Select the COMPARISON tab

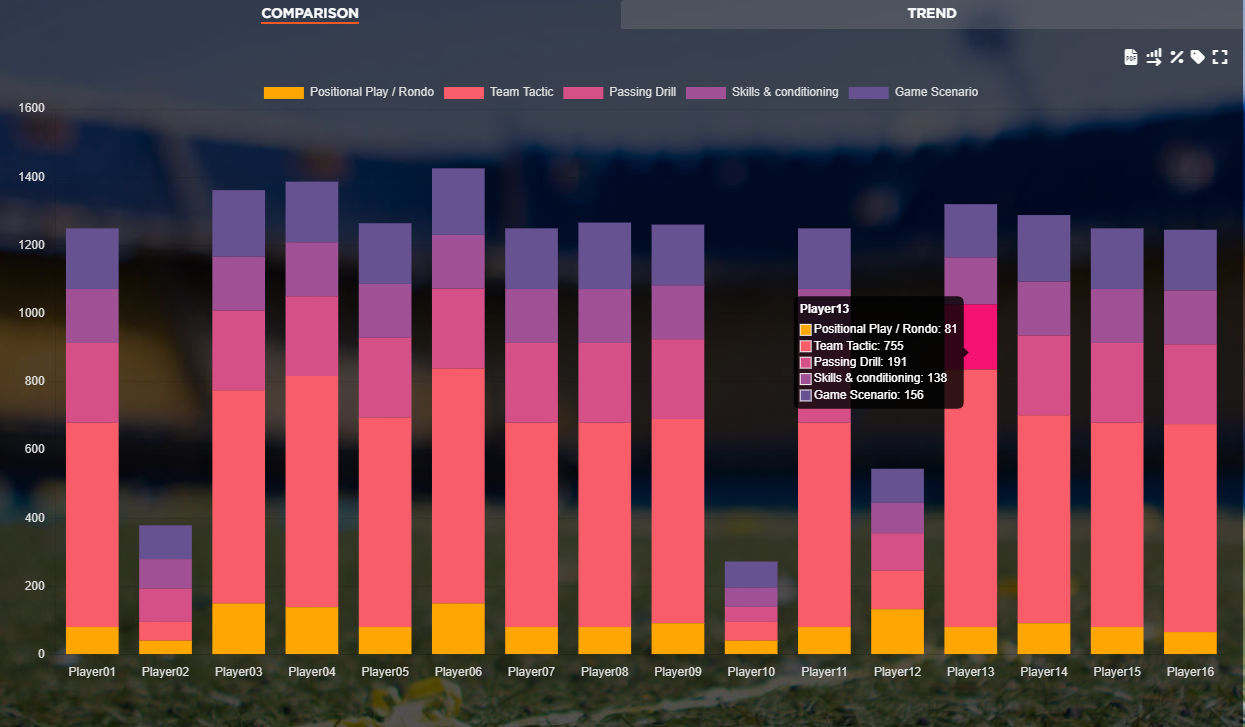tap(310, 14)
